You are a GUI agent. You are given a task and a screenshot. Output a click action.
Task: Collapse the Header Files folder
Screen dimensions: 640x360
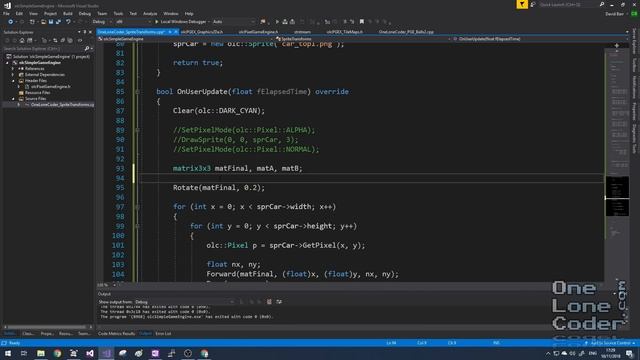[x=13, y=81]
